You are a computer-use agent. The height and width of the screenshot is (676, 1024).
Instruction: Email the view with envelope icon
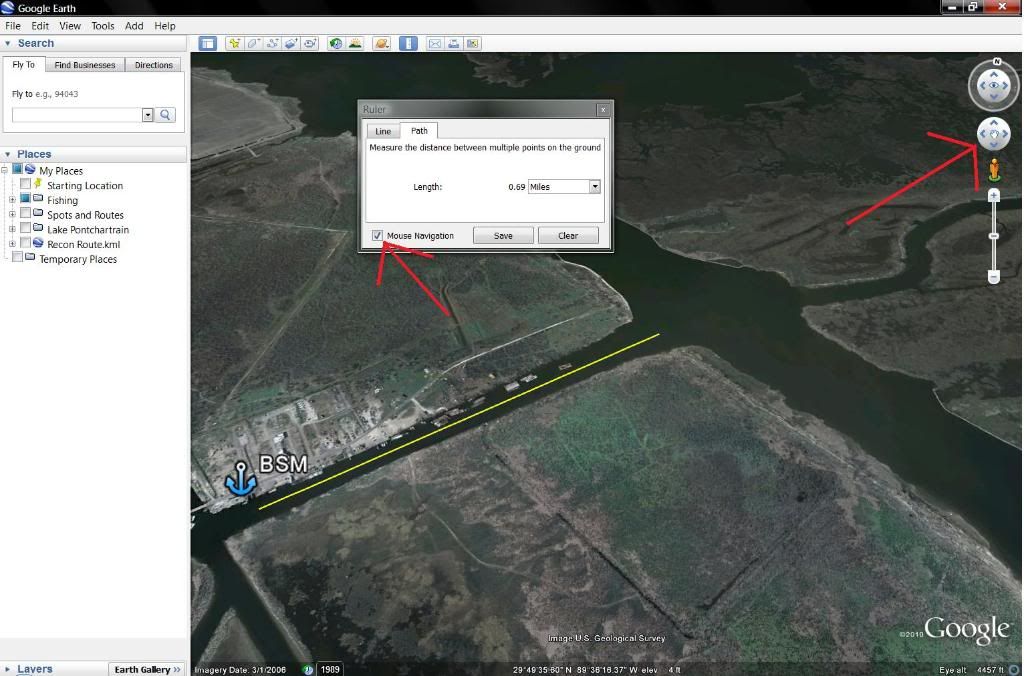[x=434, y=44]
